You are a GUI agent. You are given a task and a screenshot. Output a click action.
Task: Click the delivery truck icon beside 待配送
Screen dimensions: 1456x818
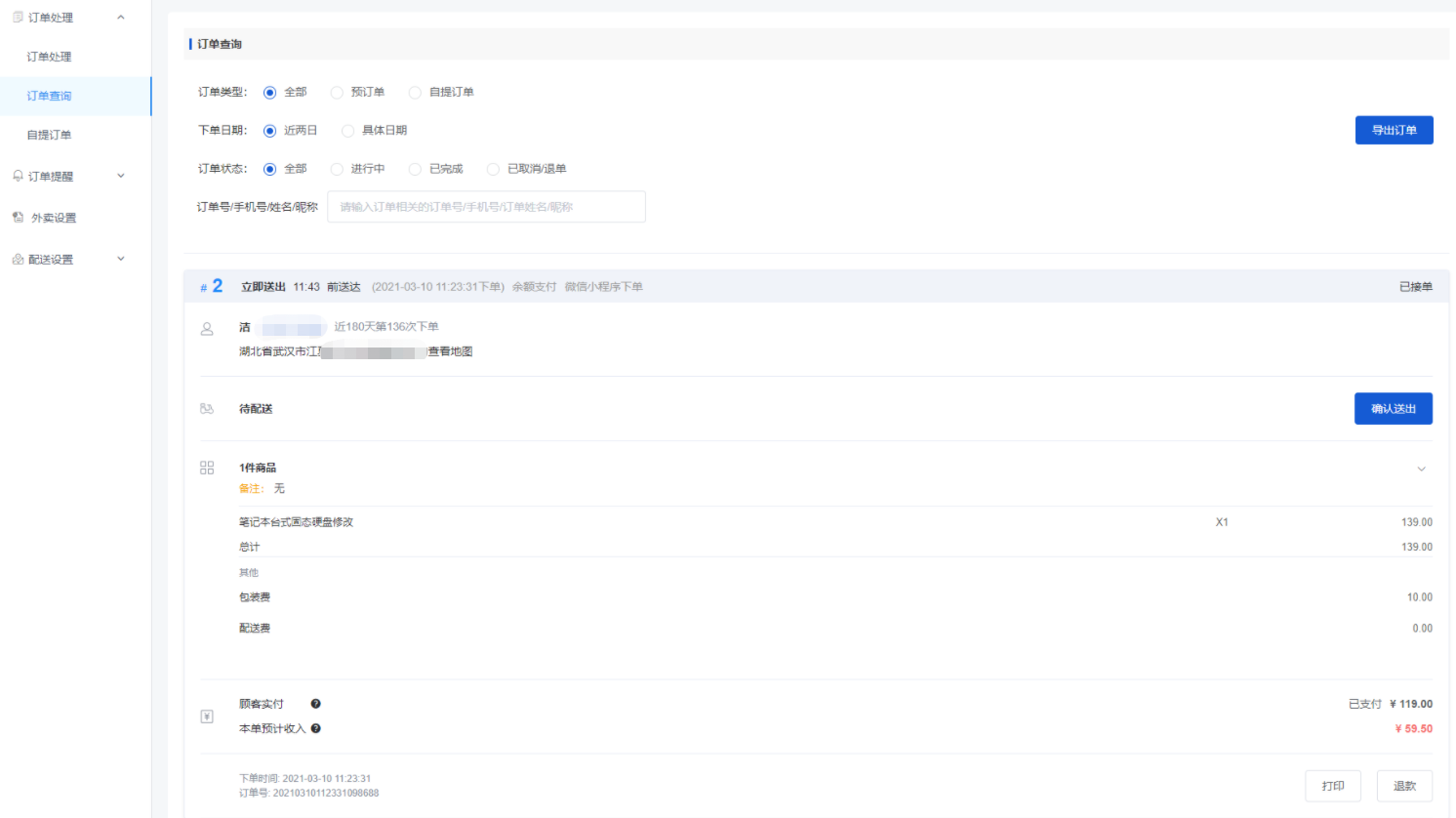(207, 409)
